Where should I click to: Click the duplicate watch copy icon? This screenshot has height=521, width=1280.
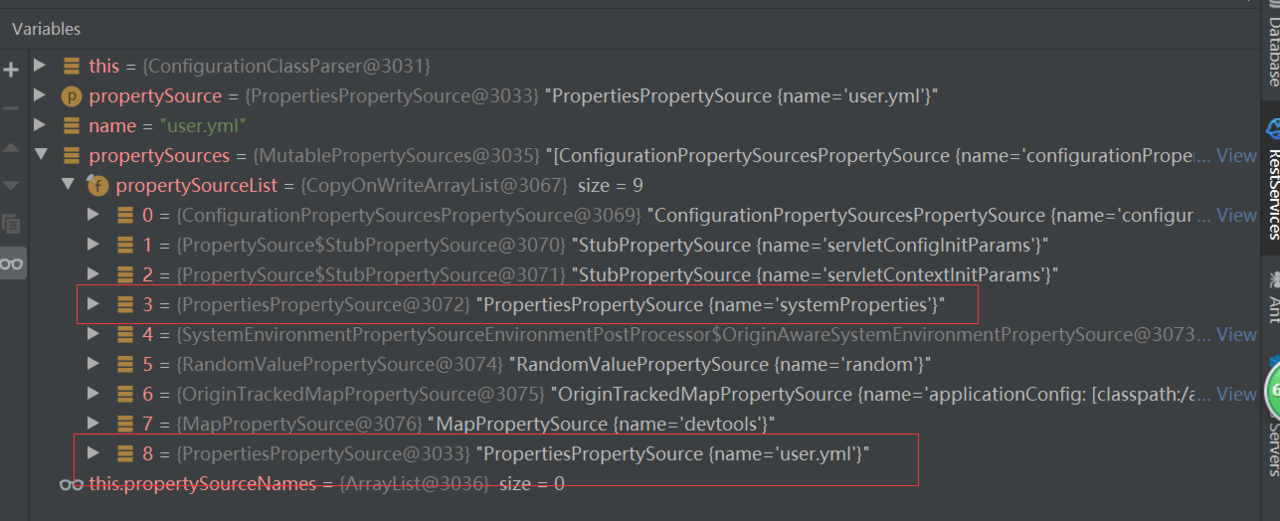pyautogui.click(x=11, y=224)
